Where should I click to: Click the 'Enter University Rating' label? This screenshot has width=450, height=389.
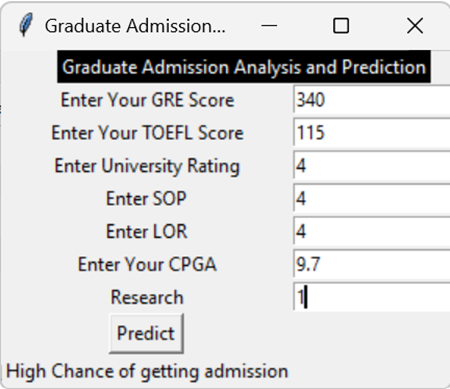pos(147,166)
